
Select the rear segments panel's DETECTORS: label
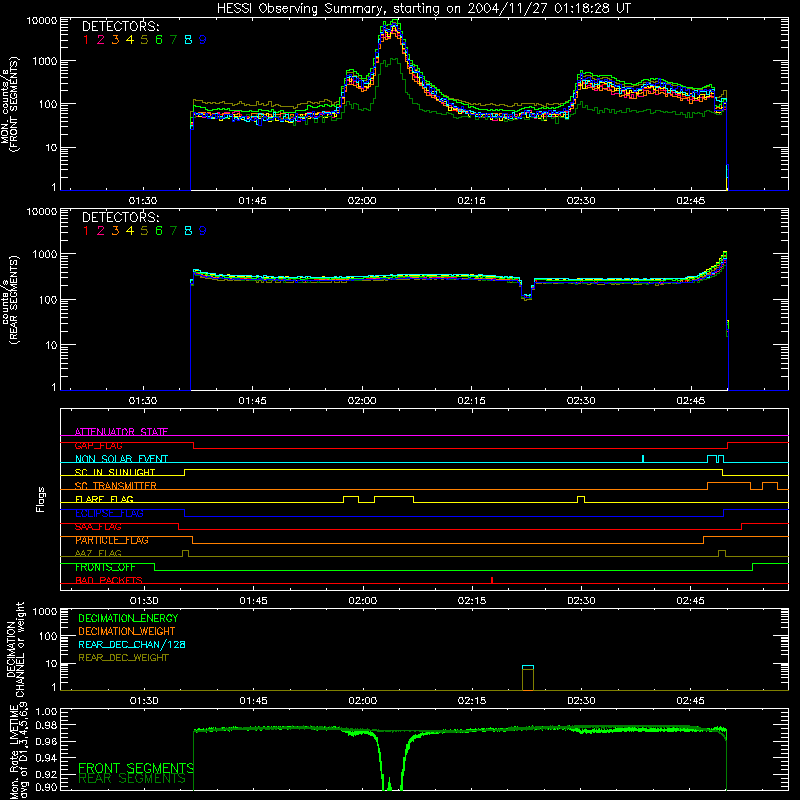point(120,218)
